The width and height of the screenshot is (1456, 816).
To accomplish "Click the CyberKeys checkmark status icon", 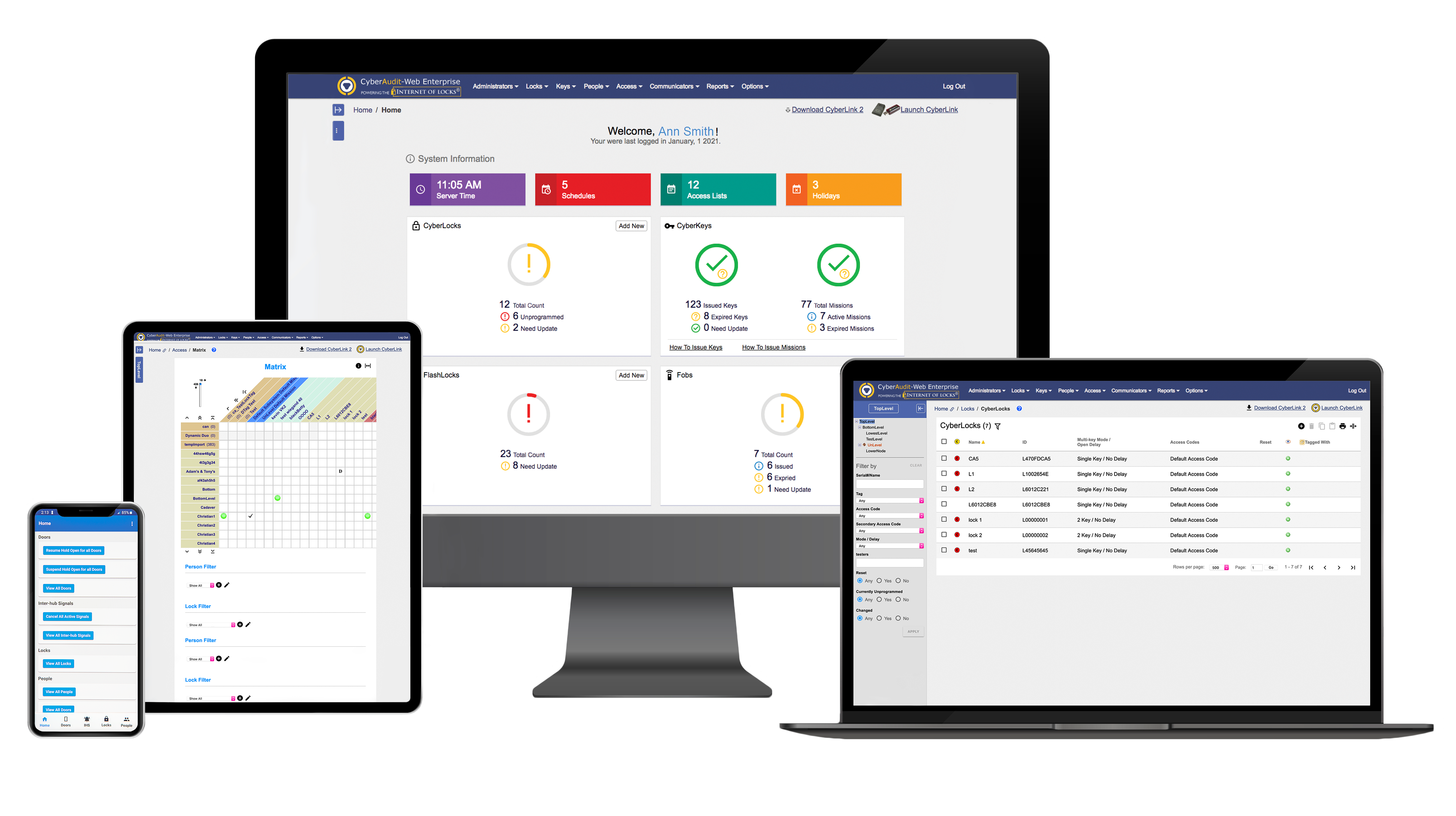I will point(716,265).
